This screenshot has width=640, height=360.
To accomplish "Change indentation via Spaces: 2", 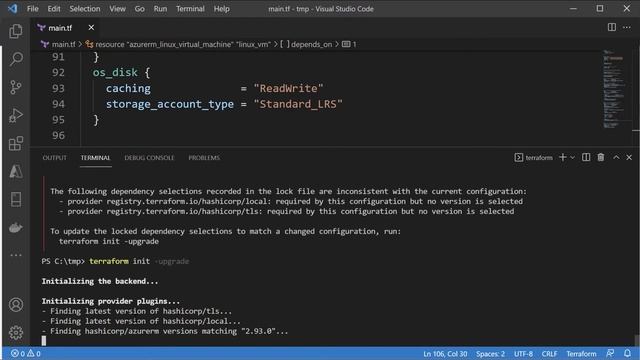I will tap(490, 353).
